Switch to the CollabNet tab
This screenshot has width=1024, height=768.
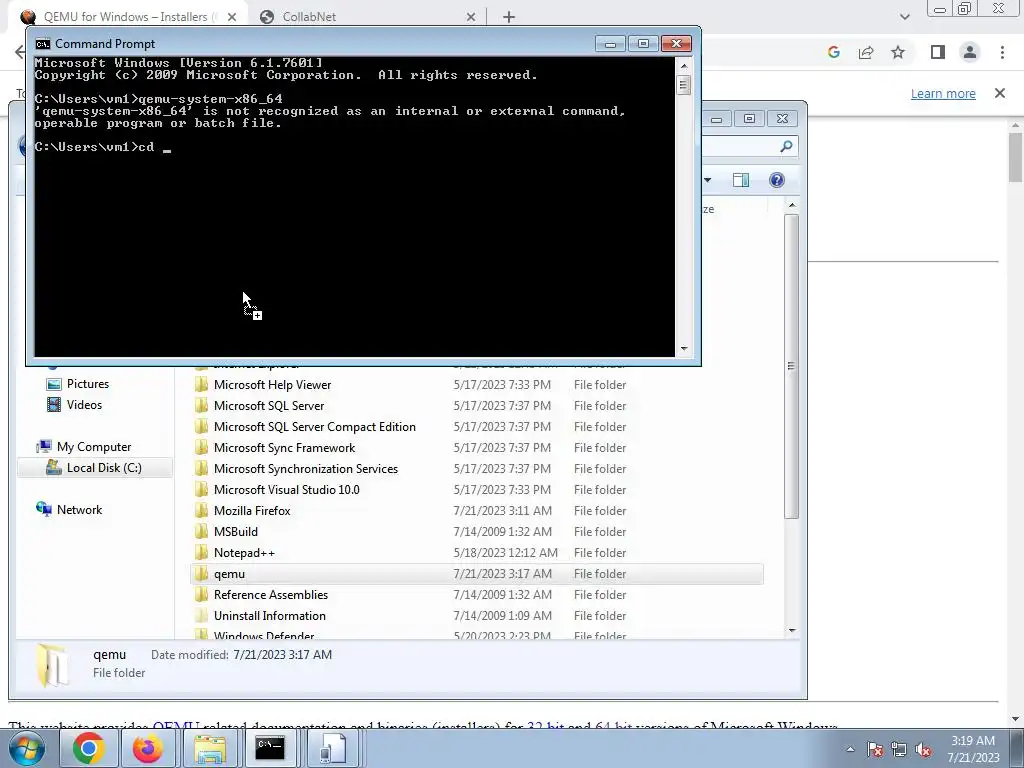click(x=366, y=17)
